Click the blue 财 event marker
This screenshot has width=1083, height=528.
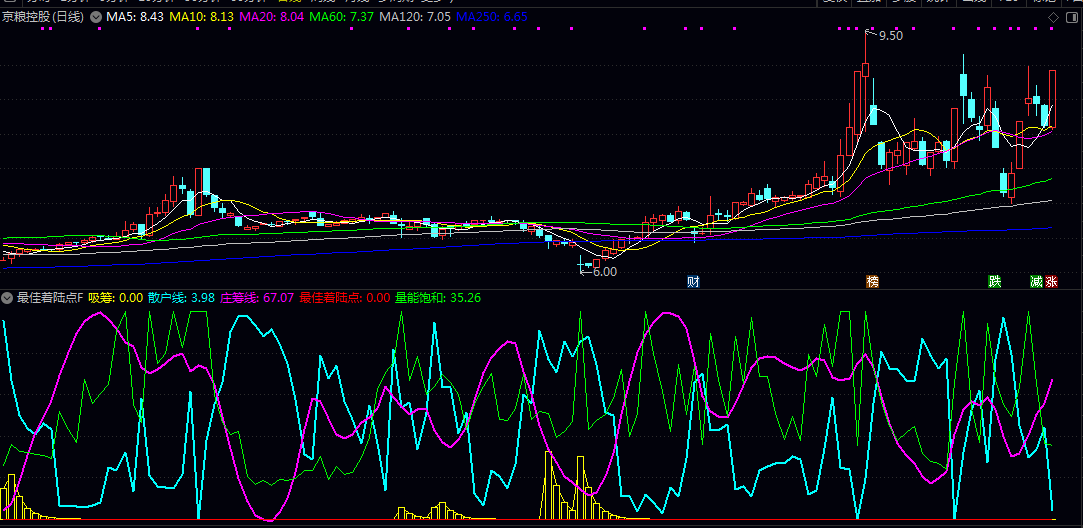tap(693, 281)
